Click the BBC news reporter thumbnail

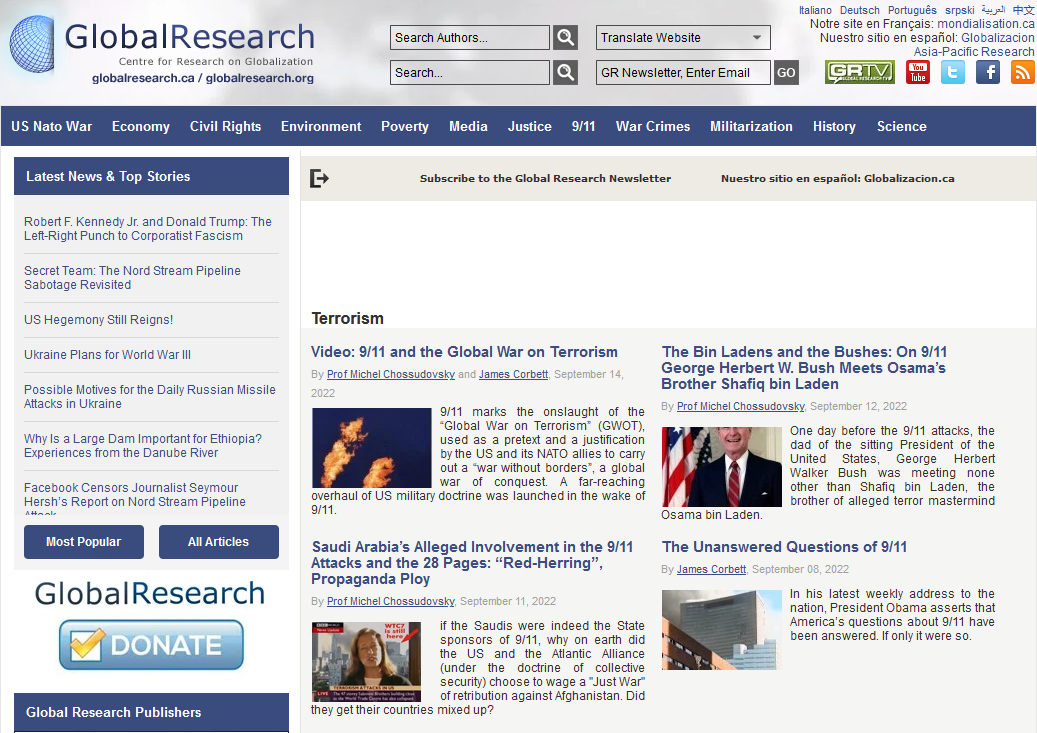click(366, 662)
